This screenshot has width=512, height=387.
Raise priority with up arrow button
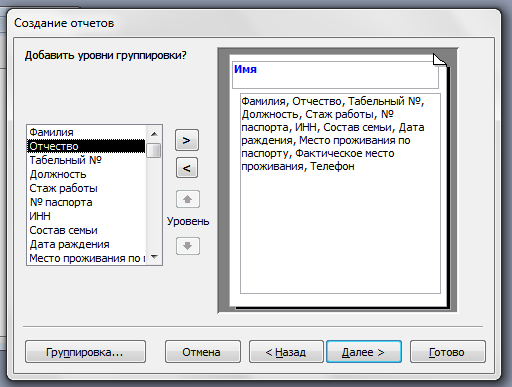(x=188, y=199)
